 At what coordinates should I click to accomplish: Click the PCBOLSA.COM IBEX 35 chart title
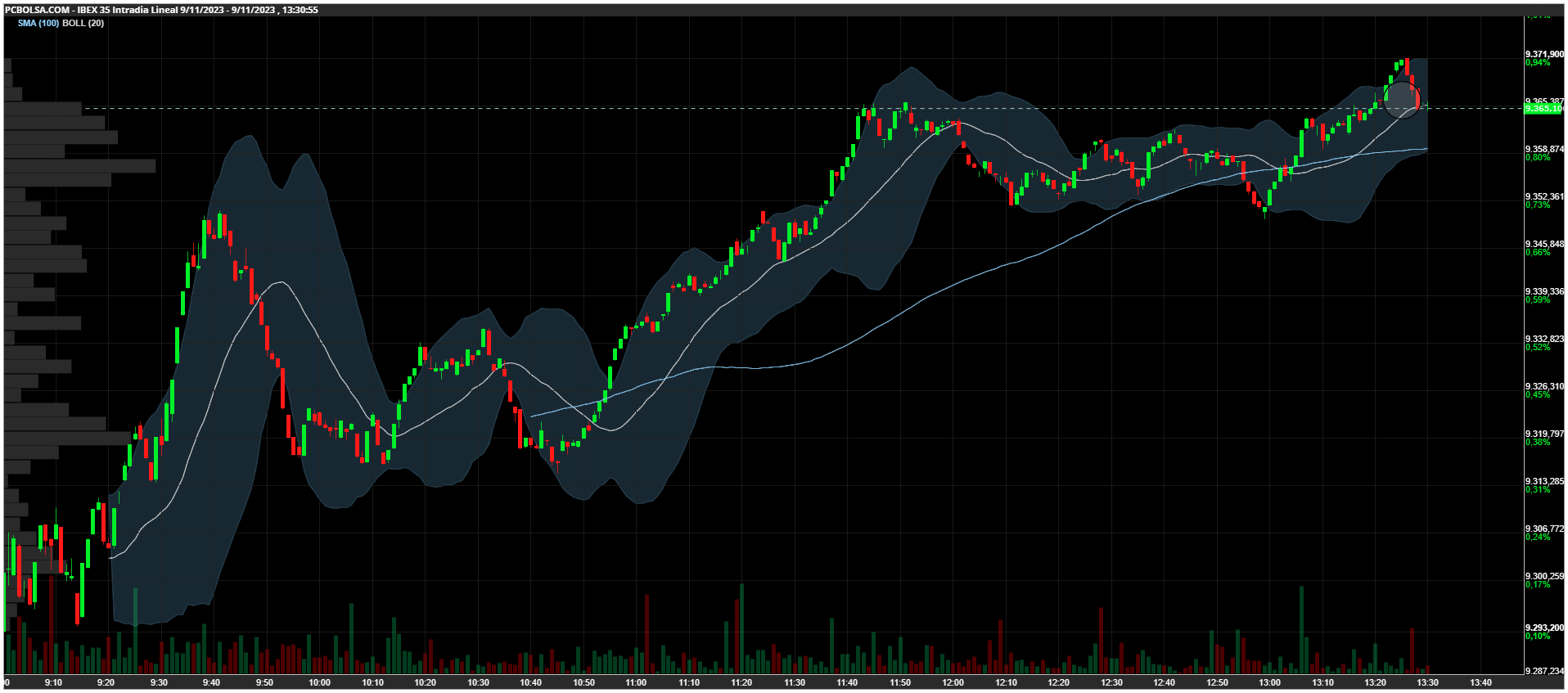[x=161, y=10]
